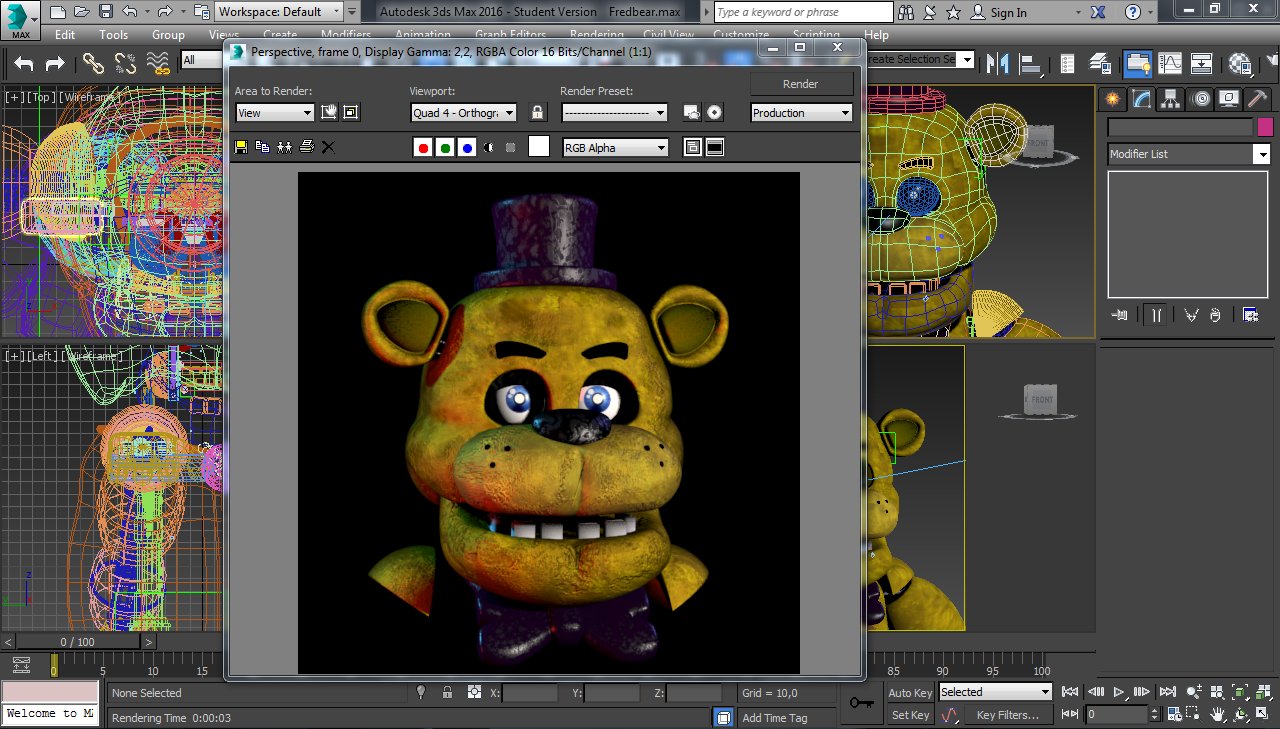
Task: Open the Edit menu
Action: pos(65,34)
